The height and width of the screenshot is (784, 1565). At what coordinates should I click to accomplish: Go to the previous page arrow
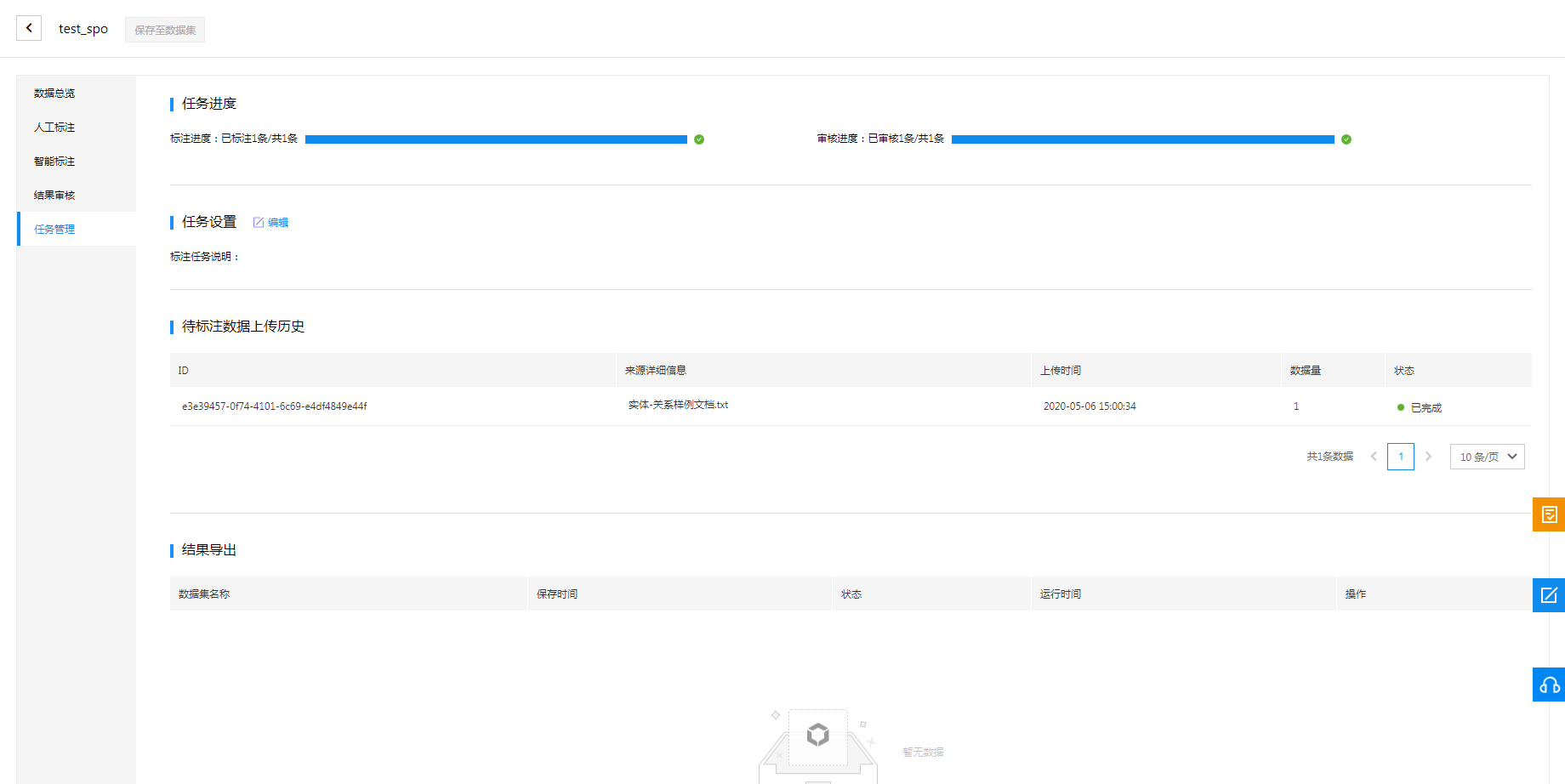[x=1374, y=457]
